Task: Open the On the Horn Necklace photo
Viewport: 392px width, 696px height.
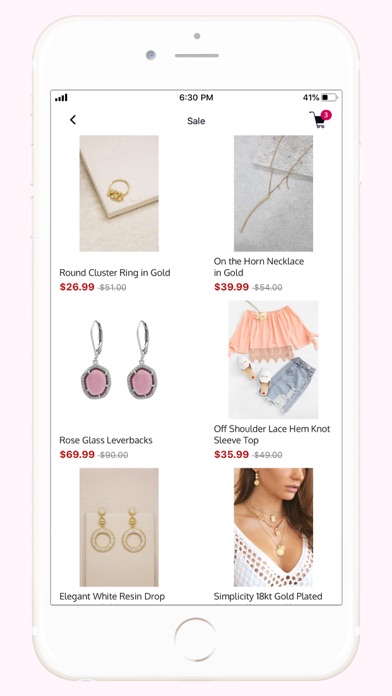Action: pyautogui.click(x=273, y=194)
